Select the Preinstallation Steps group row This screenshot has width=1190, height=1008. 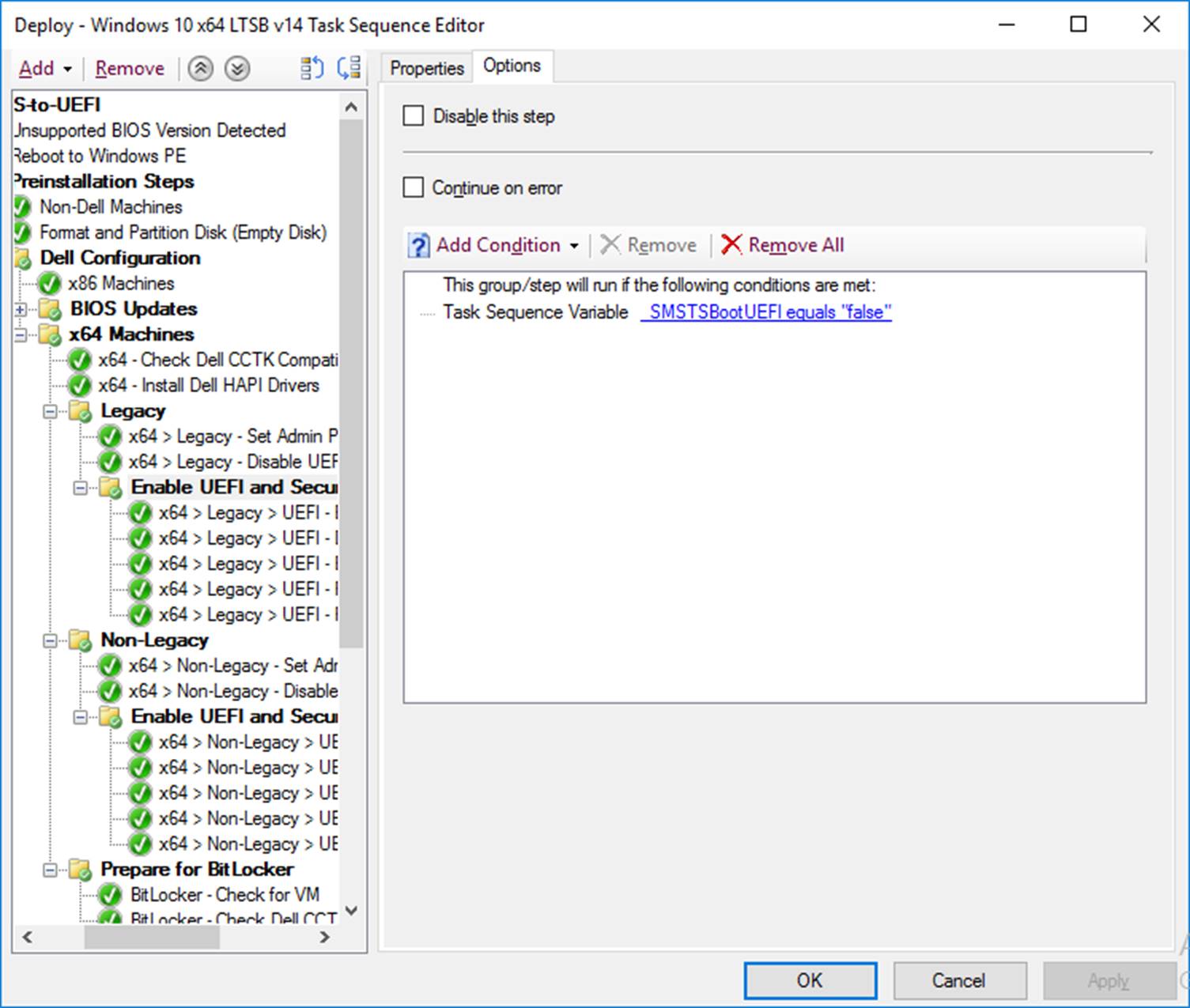pos(104,181)
